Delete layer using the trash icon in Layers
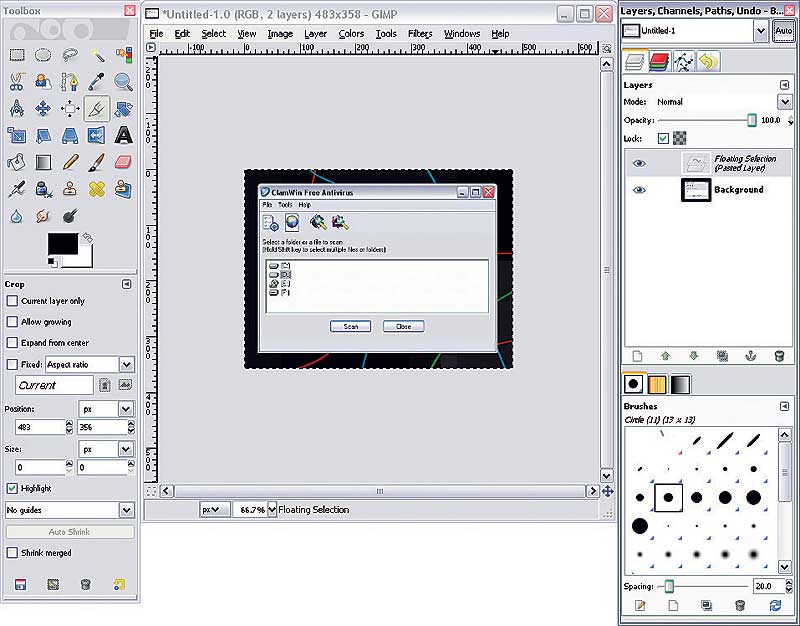This screenshot has height=626, width=800. pyautogui.click(x=779, y=356)
